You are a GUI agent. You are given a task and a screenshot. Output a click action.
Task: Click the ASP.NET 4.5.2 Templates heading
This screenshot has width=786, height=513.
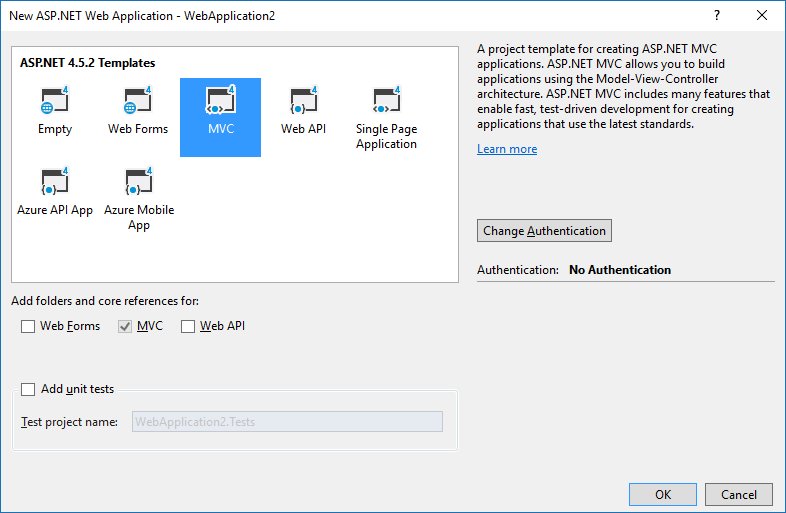click(88, 63)
